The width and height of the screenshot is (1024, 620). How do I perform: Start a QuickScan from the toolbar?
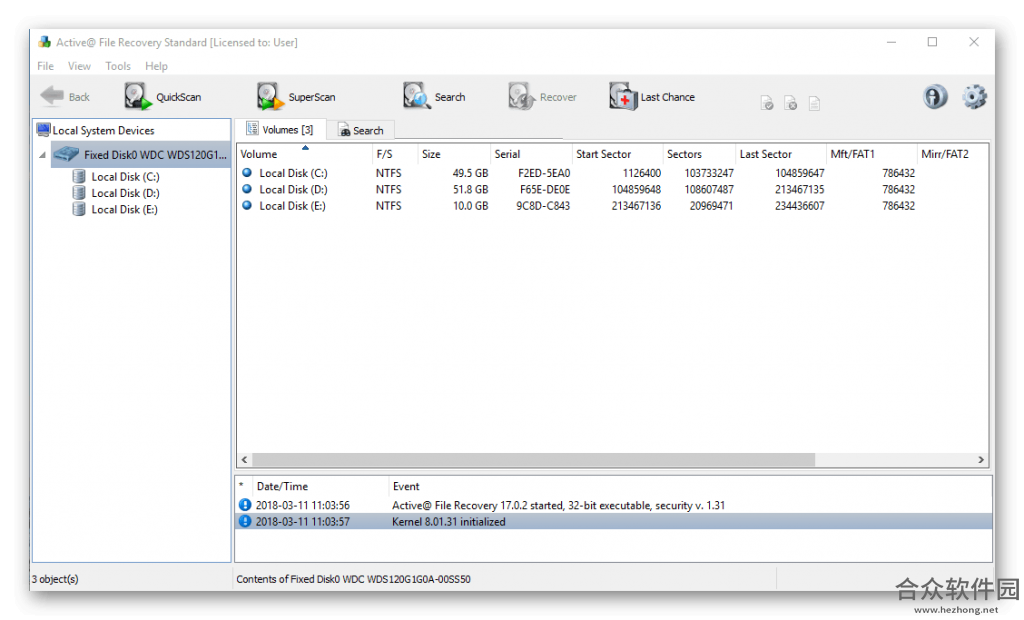[163, 97]
